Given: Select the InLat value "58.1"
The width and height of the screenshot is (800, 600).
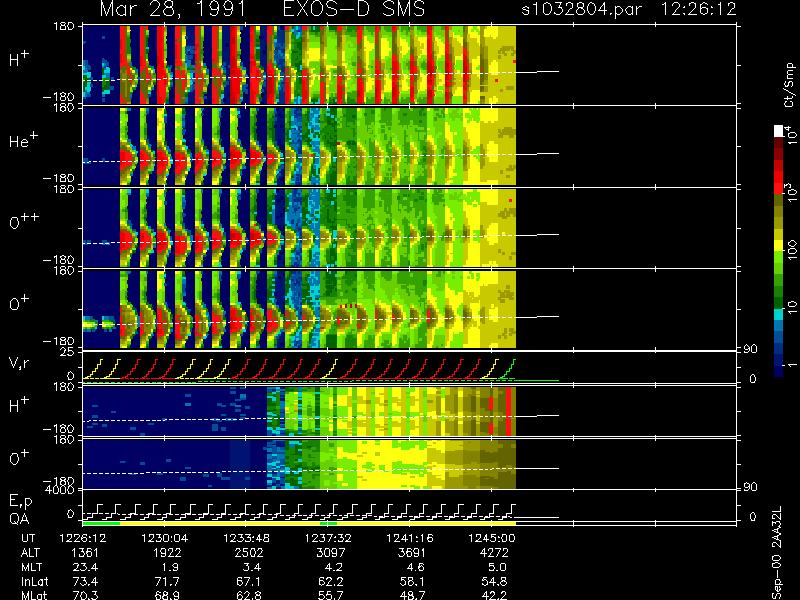Looking at the screenshot, I should tap(412, 581).
